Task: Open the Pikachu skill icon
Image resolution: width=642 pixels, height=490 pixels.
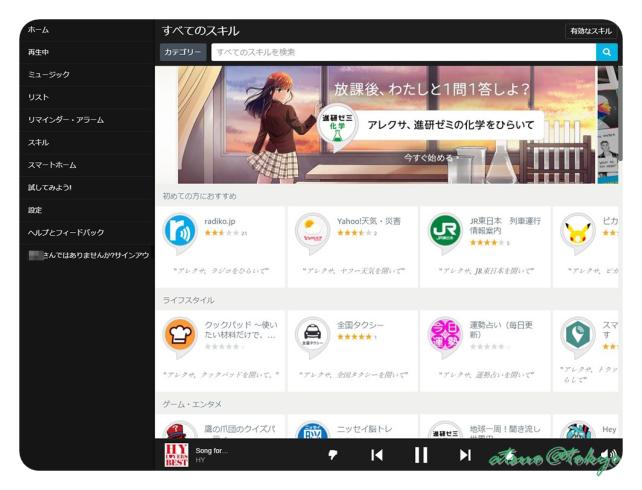Action: click(x=577, y=232)
